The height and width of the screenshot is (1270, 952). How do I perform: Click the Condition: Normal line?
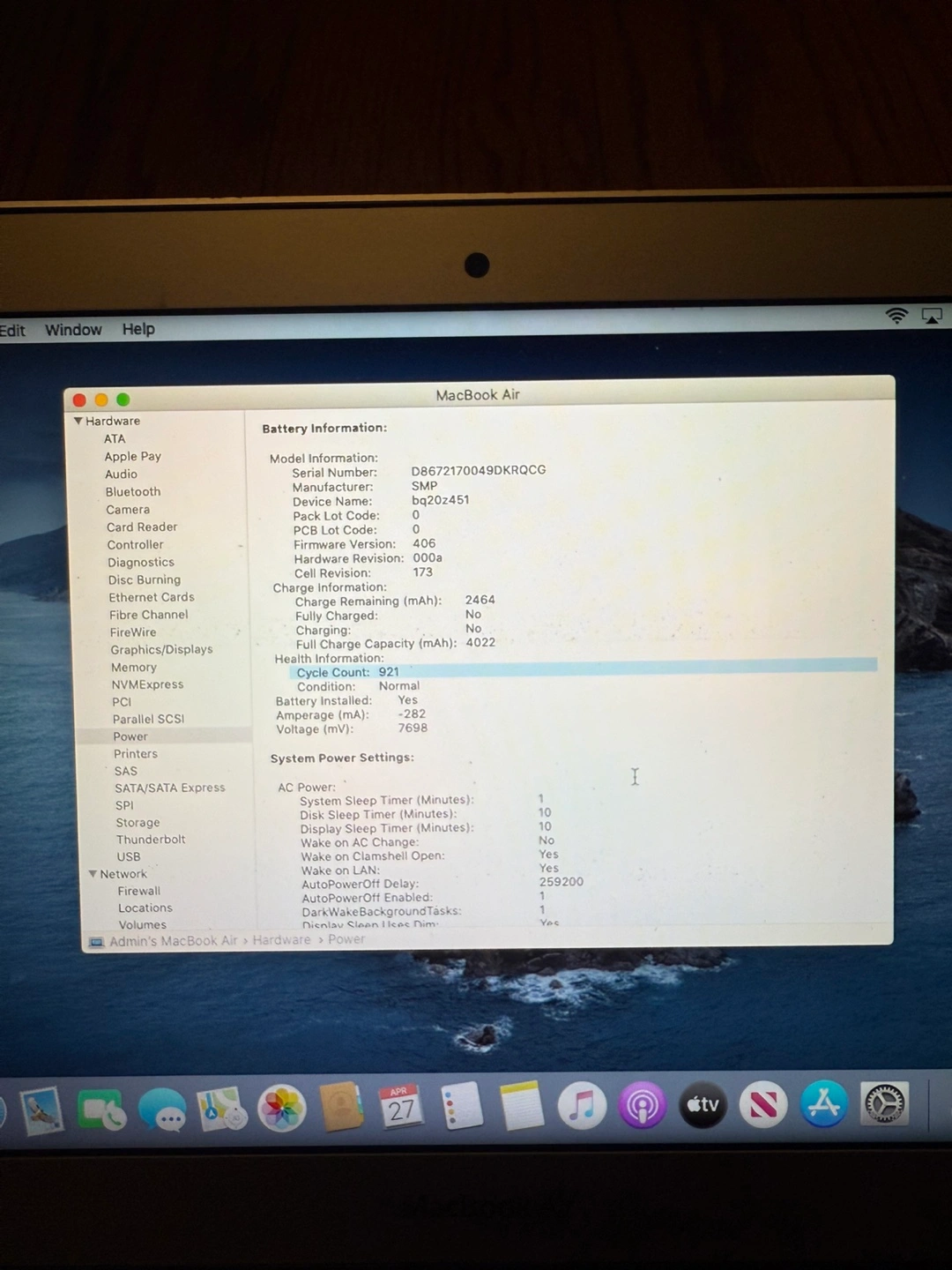tap(358, 686)
